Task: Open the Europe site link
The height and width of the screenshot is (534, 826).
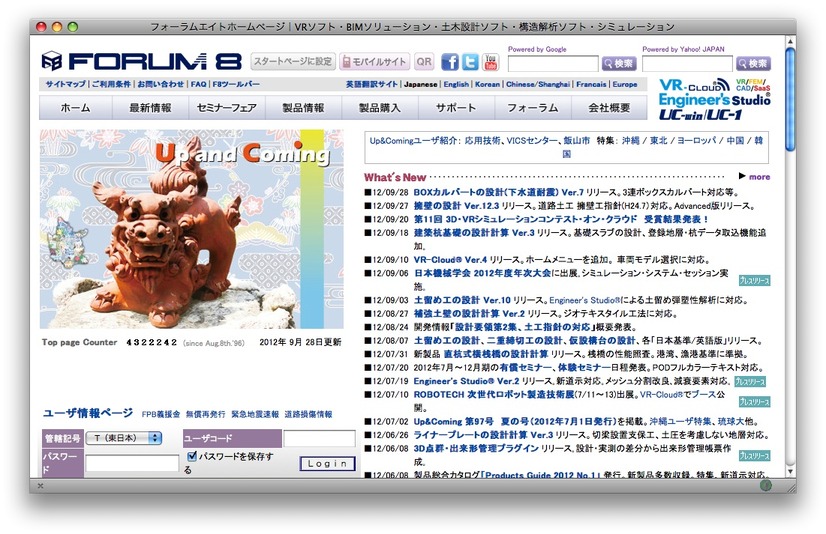Action: pyautogui.click(x=624, y=84)
